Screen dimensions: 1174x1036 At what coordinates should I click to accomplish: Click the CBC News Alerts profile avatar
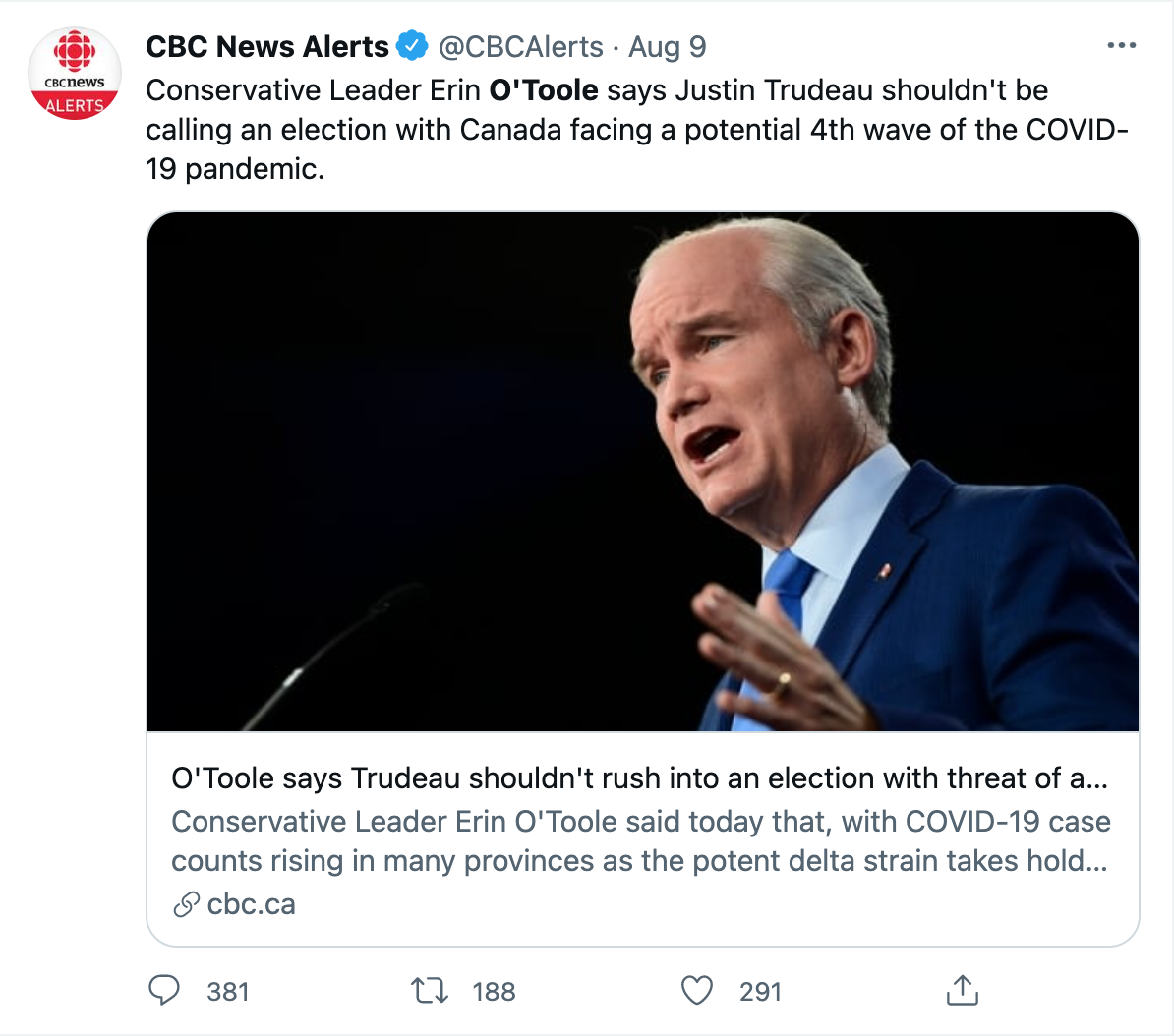point(74,74)
